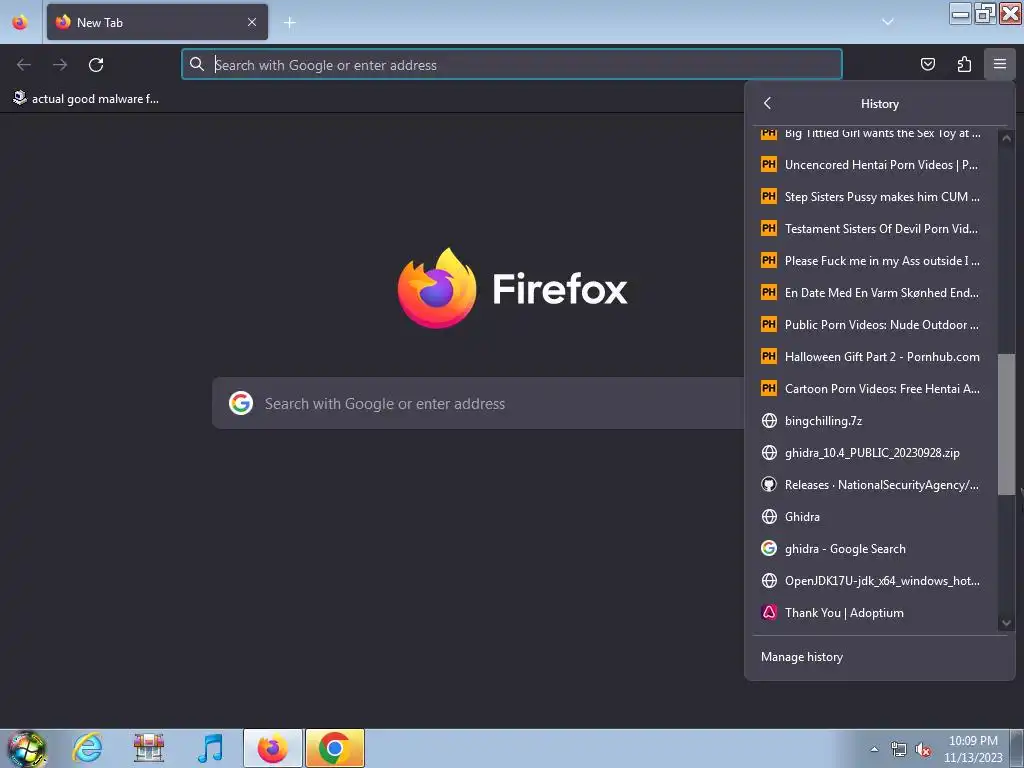This screenshot has height=768, width=1024.
Task: Click the History panel scrollbar thumb
Action: click(1006, 424)
